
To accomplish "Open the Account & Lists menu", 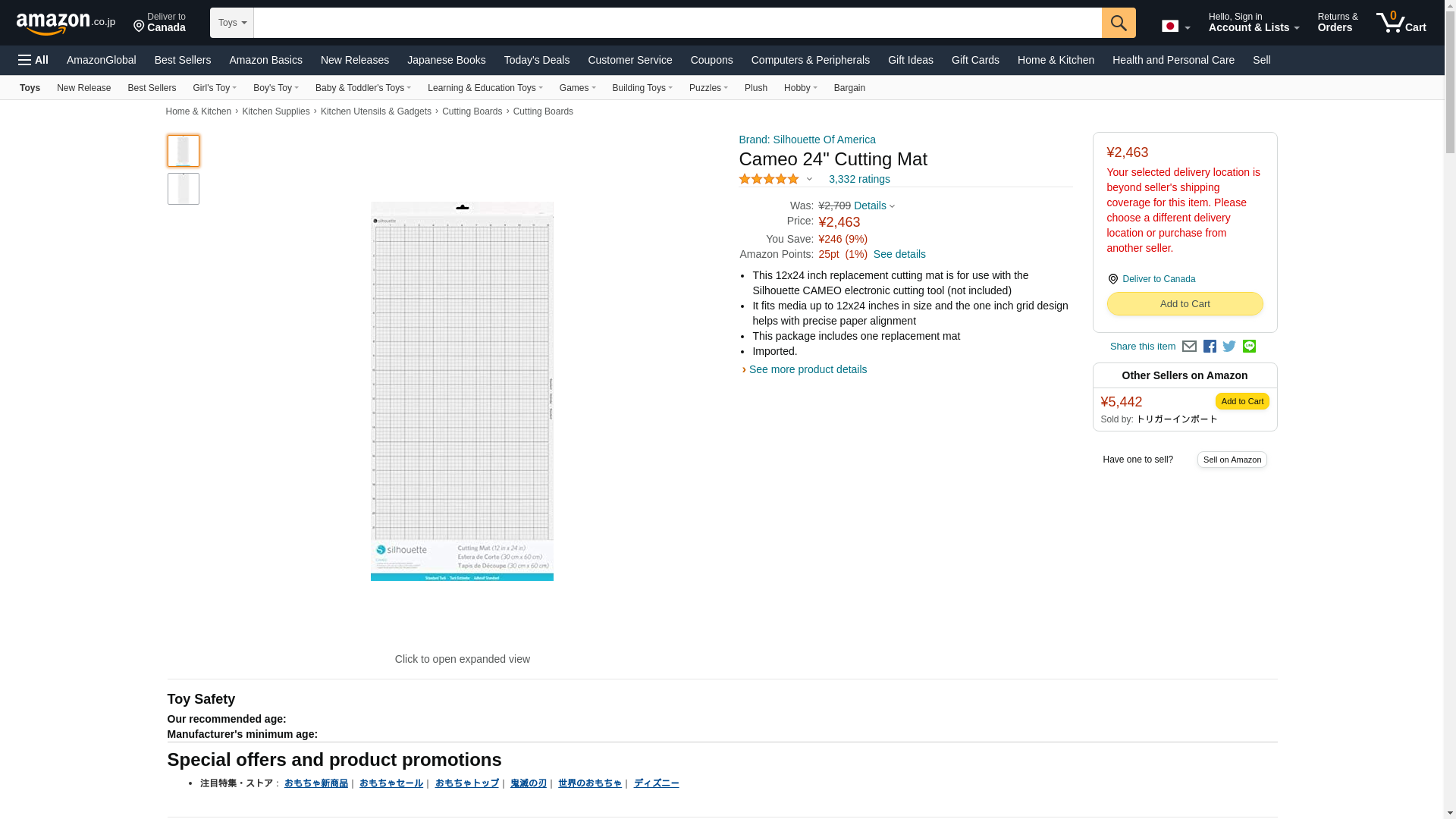I will (x=1253, y=23).
